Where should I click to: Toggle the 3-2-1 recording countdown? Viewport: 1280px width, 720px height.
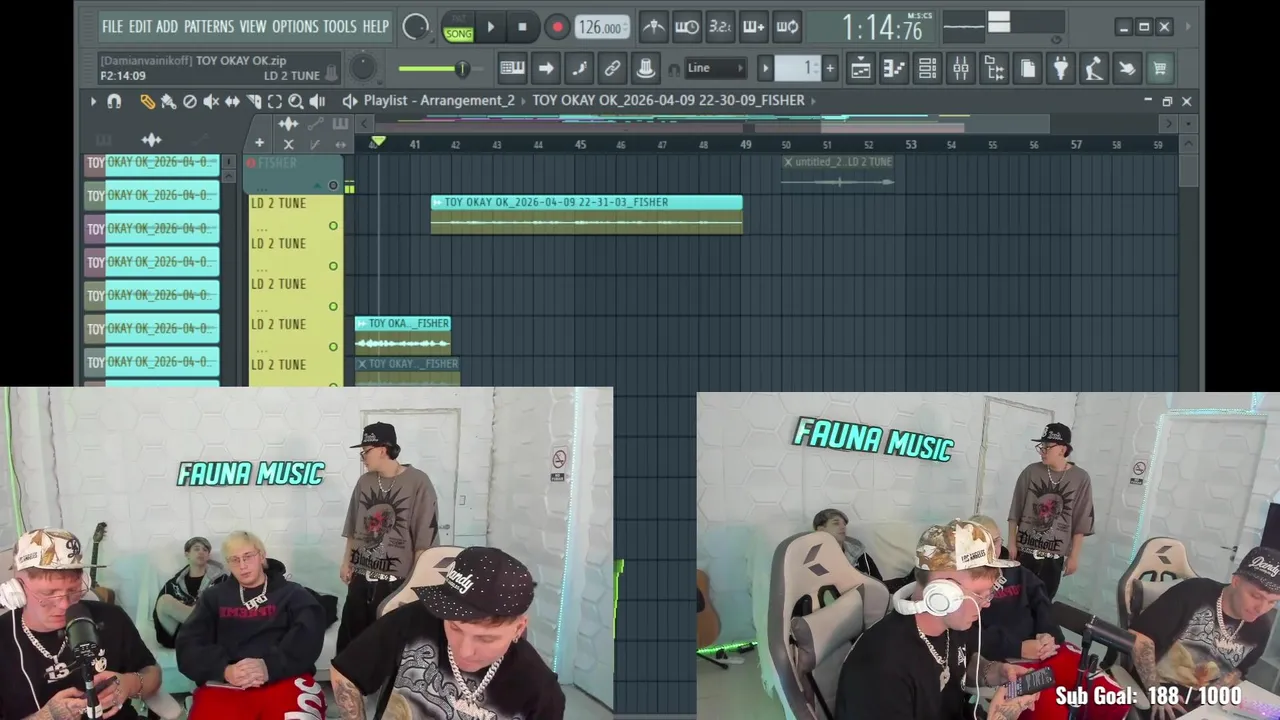720,27
